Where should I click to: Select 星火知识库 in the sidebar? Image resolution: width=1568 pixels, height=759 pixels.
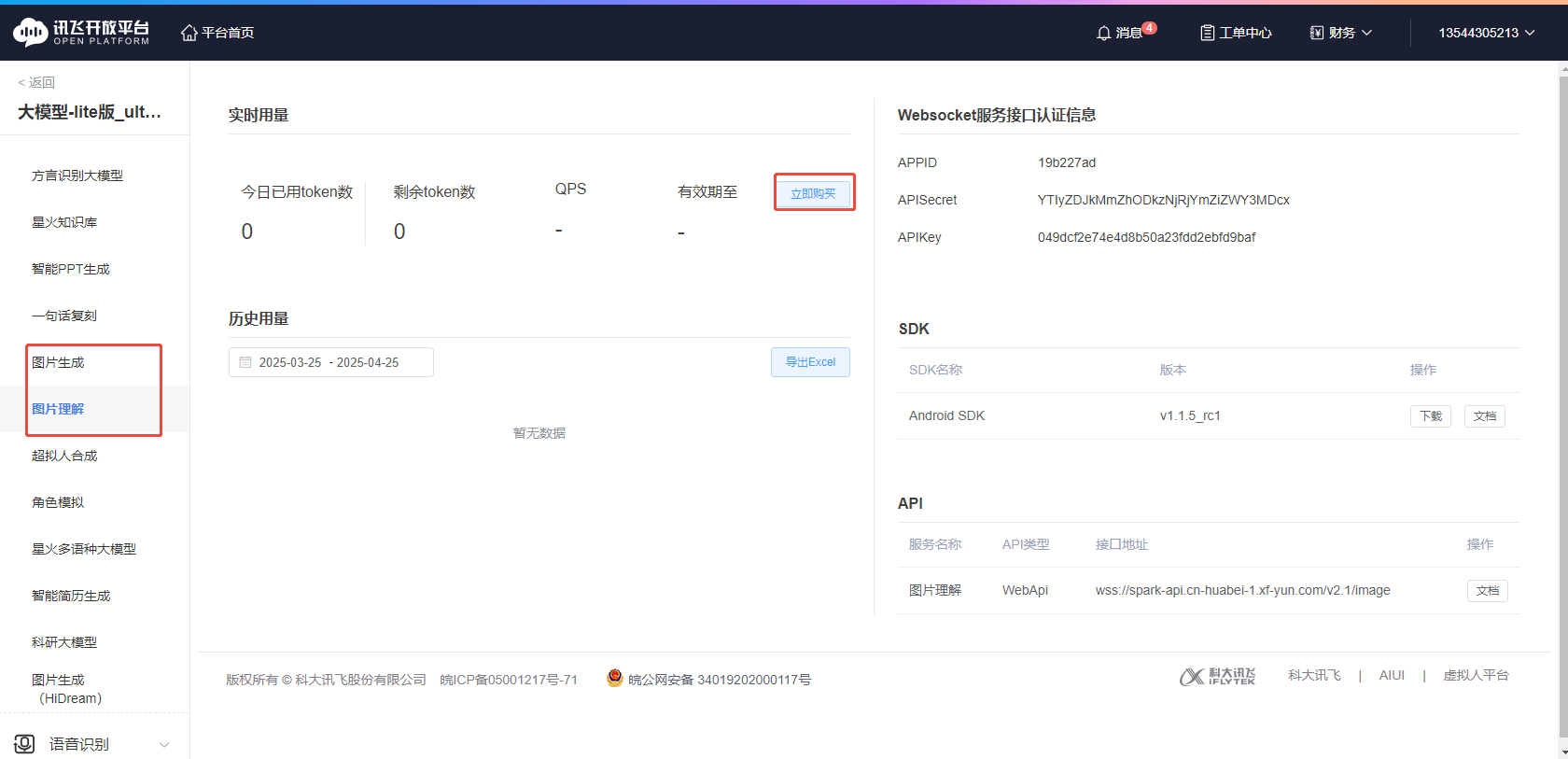click(x=64, y=222)
